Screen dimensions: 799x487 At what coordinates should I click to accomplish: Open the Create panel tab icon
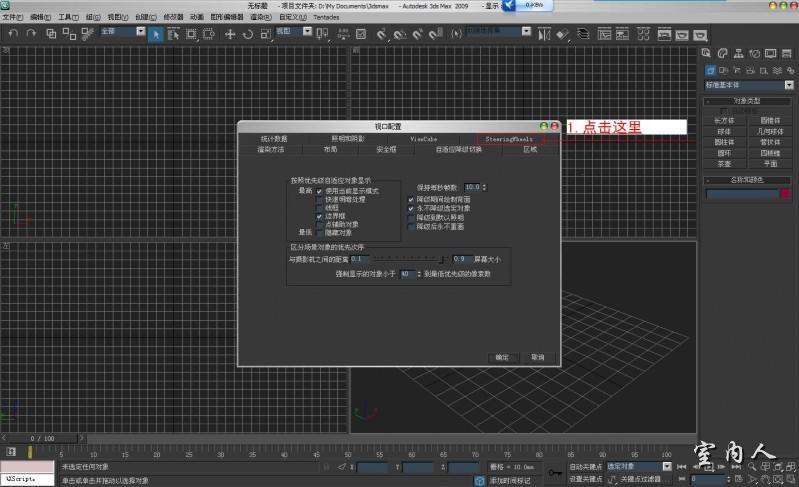pos(707,53)
